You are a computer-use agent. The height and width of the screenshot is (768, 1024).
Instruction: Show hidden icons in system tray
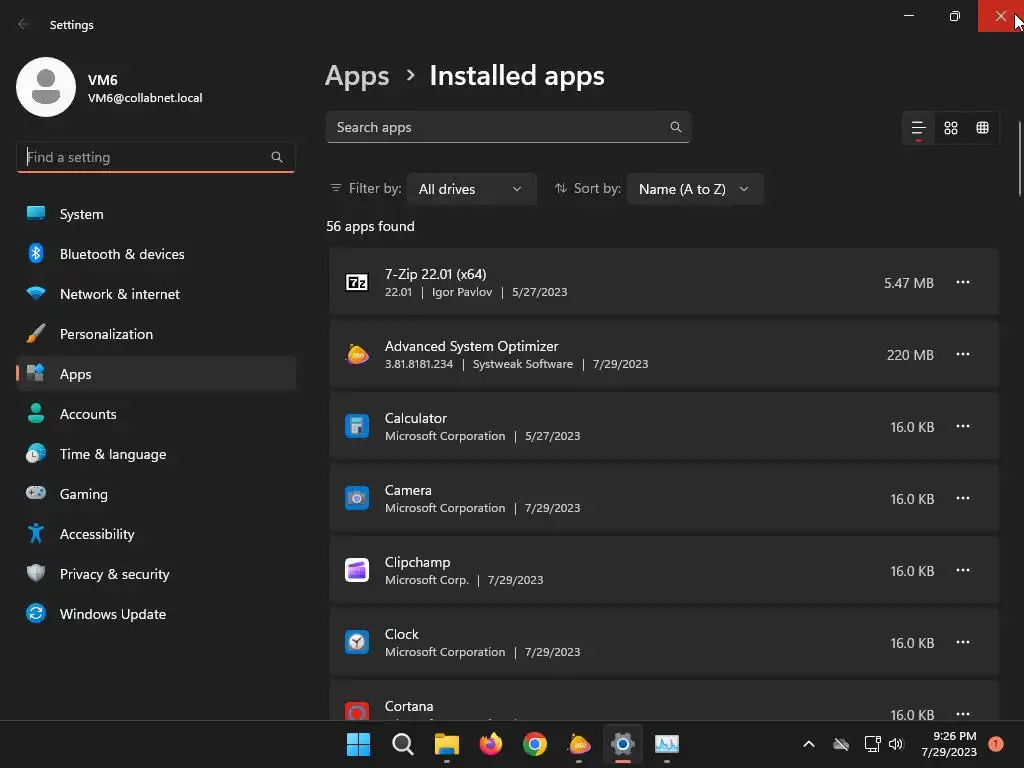[809, 744]
